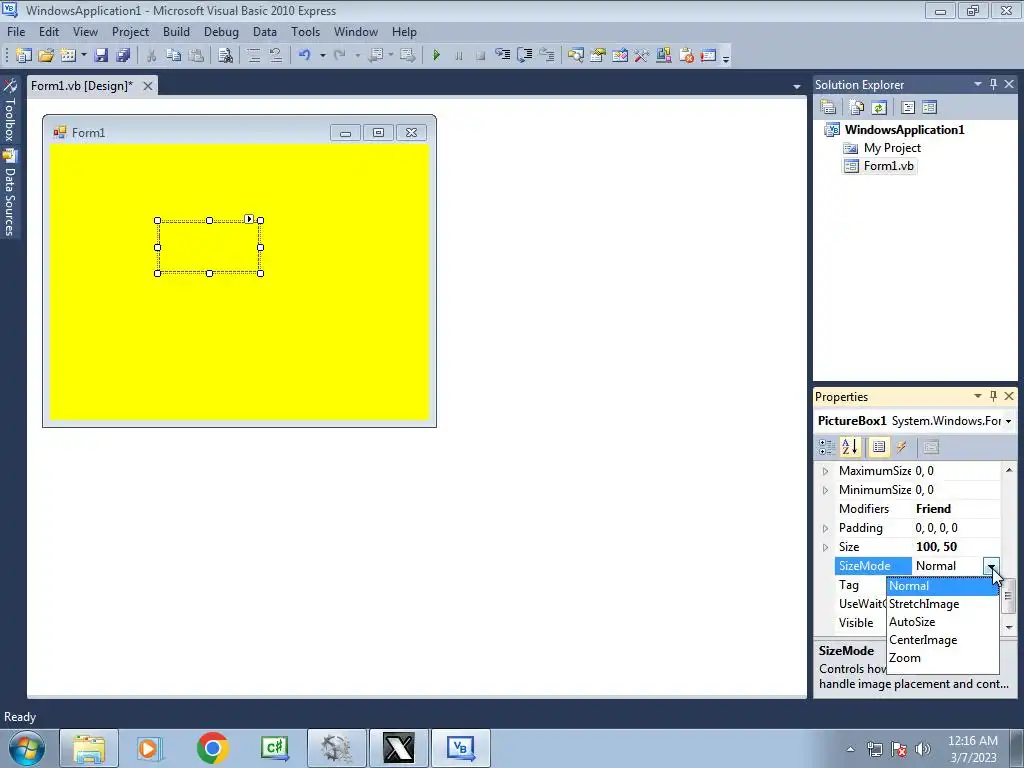This screenshot has width=1024, height=768.
Task: Open the PictureBox1 object selector dropdown
Action: tap(1008, 421)
